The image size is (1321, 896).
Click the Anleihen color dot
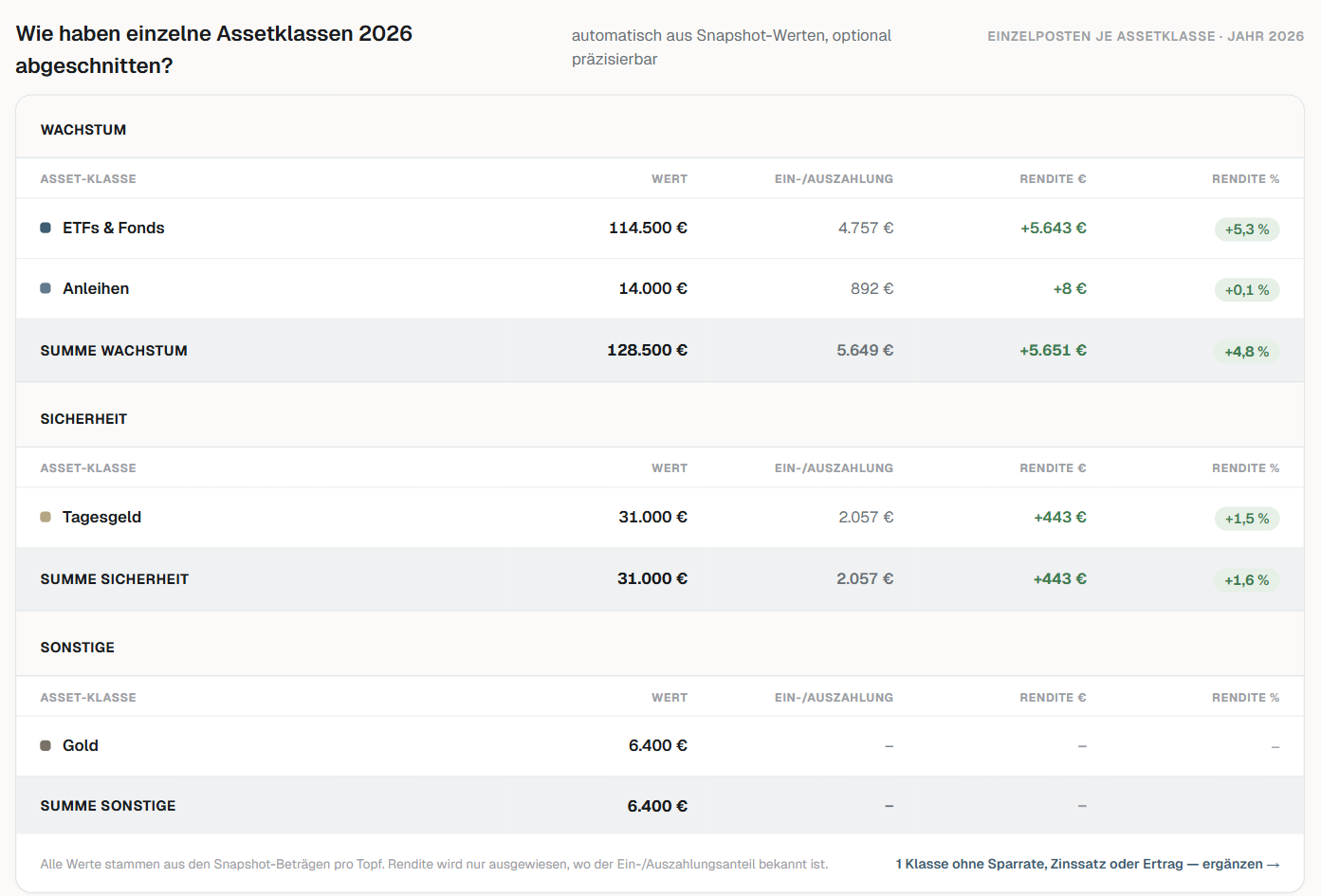click(x=46, y=288)
